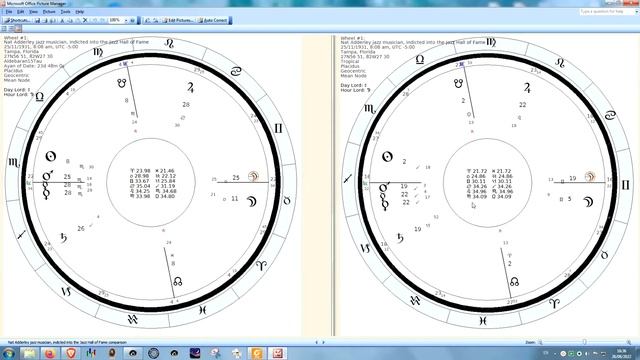The image size is (640, 360).
Task: Click the system clock in the taskbar
Action: (x=622, y=353)
